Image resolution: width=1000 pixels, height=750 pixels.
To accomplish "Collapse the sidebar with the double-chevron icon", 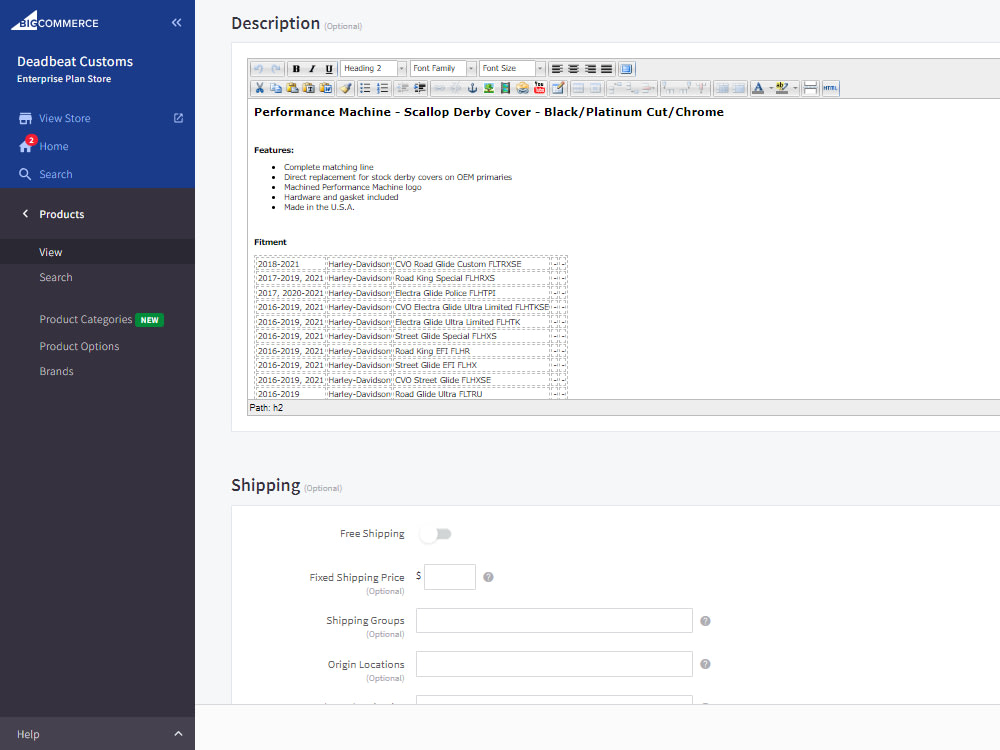I will tap(177, 23).
